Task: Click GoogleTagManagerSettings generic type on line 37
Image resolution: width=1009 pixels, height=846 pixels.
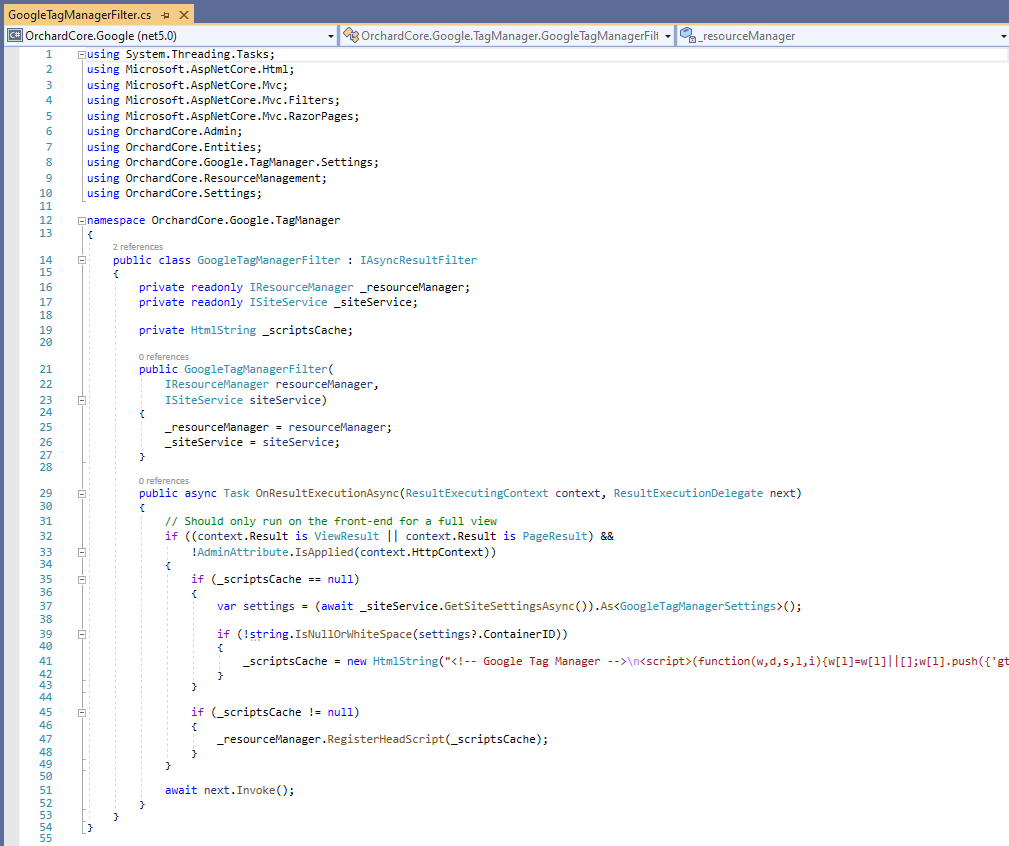Action: pos(698,606)
